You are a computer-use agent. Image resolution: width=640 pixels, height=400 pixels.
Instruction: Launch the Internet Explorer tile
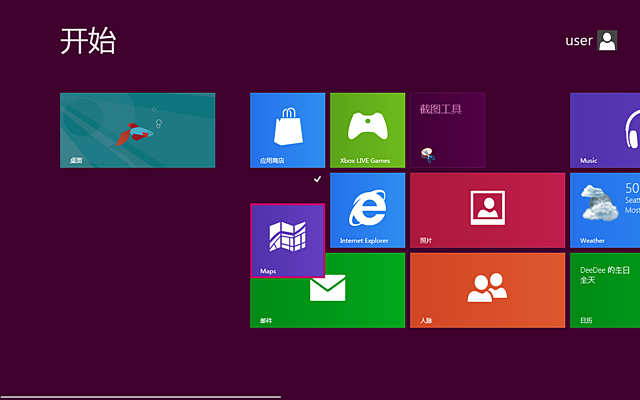click(367, 210)
